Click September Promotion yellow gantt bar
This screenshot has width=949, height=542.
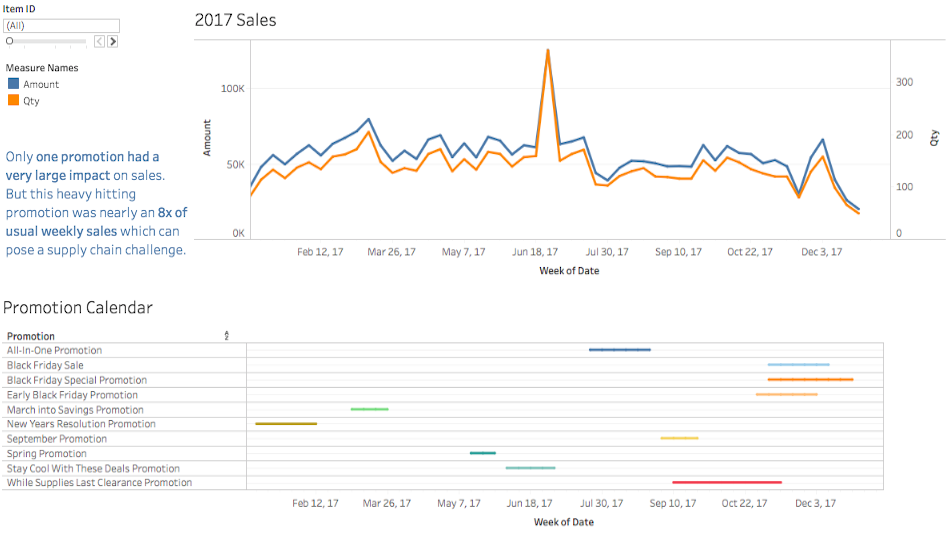[x=680, y=438]
